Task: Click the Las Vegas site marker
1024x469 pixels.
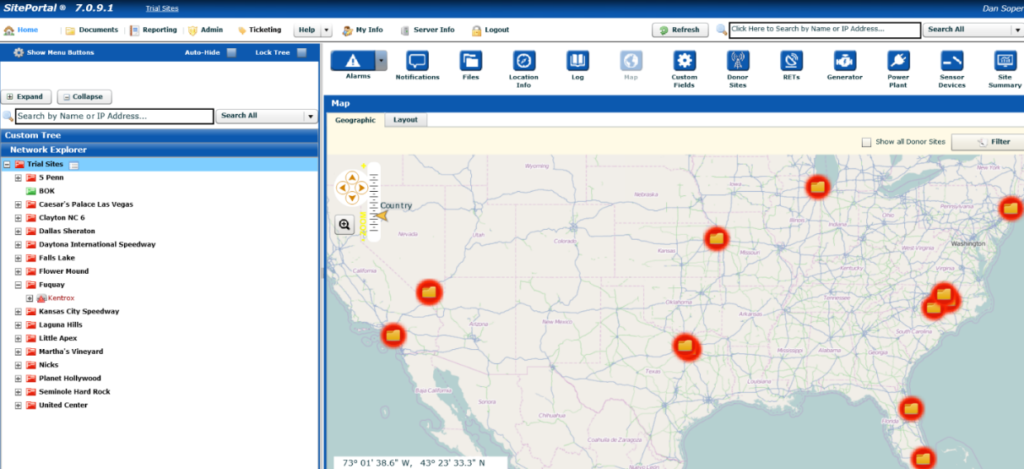Action: pos(429,292)
